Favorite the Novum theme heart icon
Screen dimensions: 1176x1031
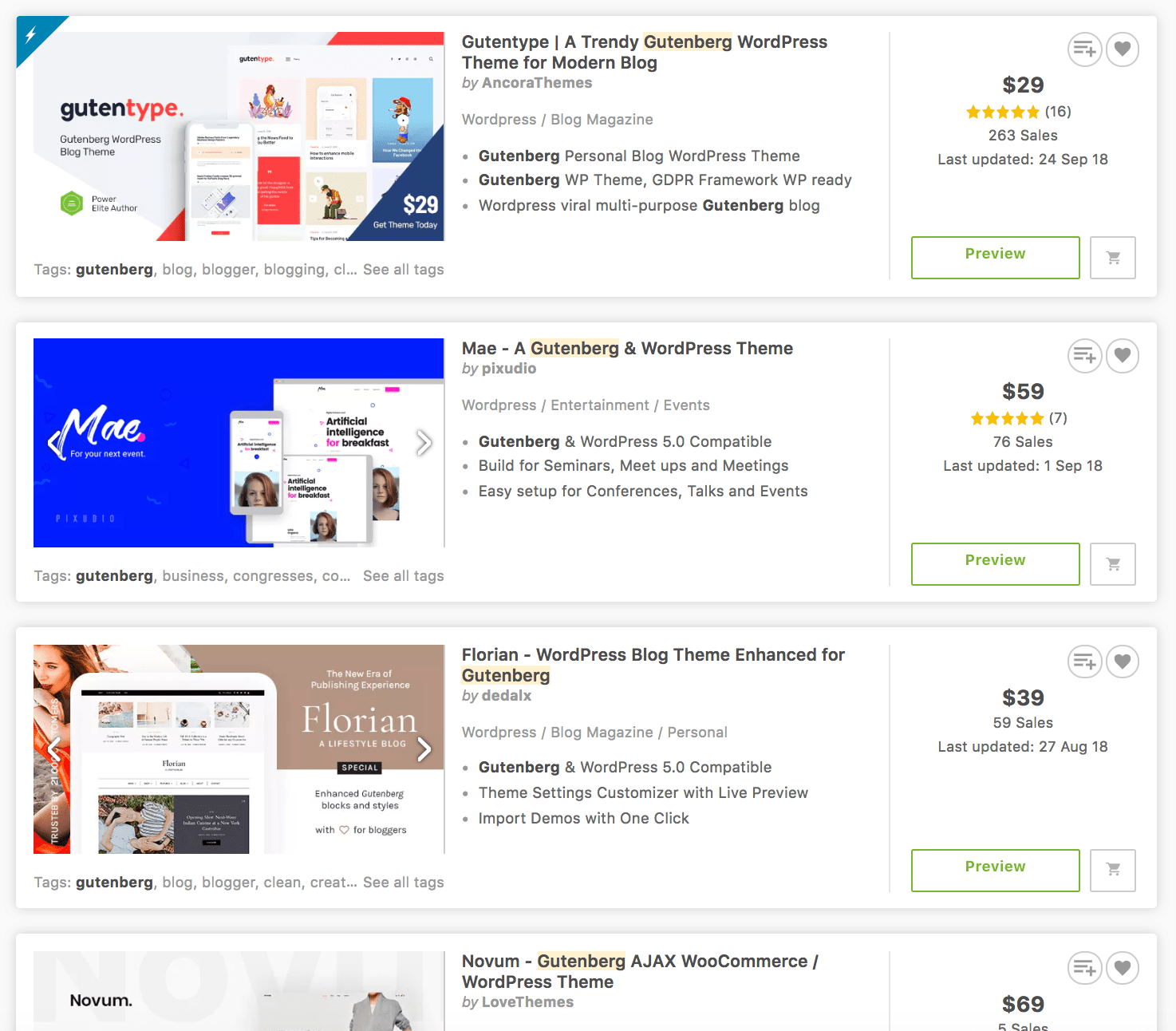[x=1123, y=968]
